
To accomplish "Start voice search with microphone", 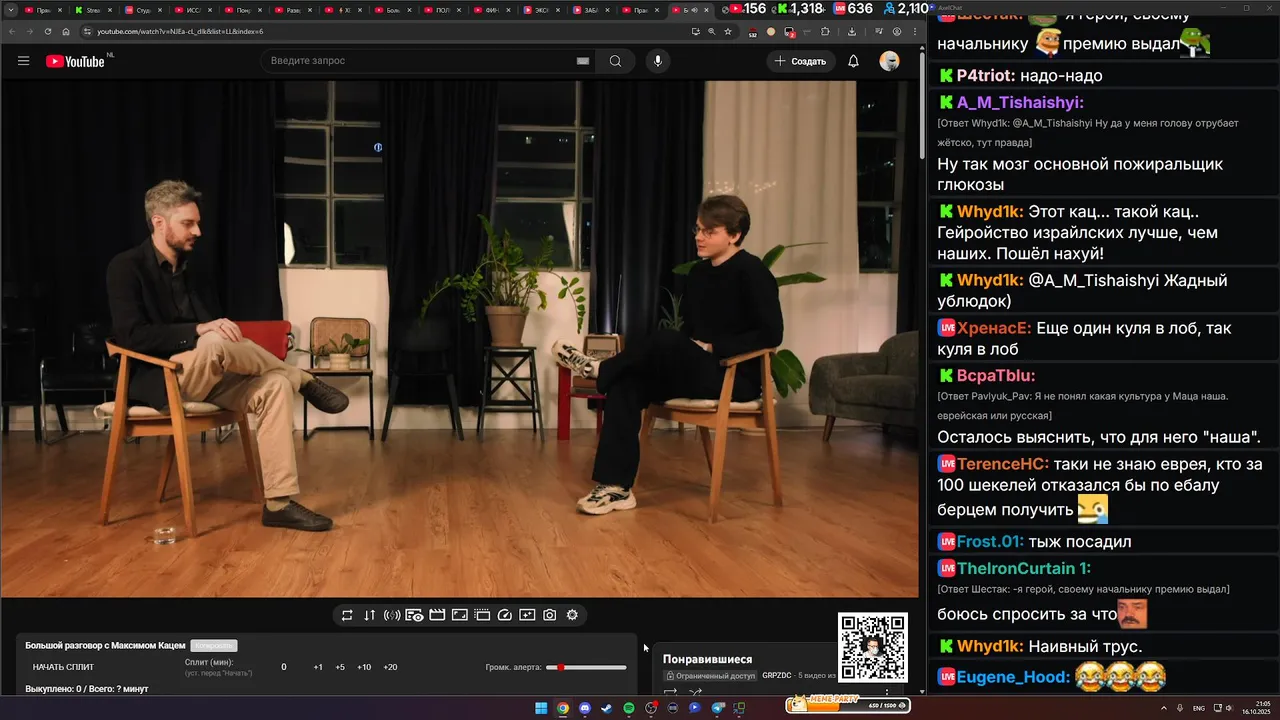I will (x=658, y=61).
